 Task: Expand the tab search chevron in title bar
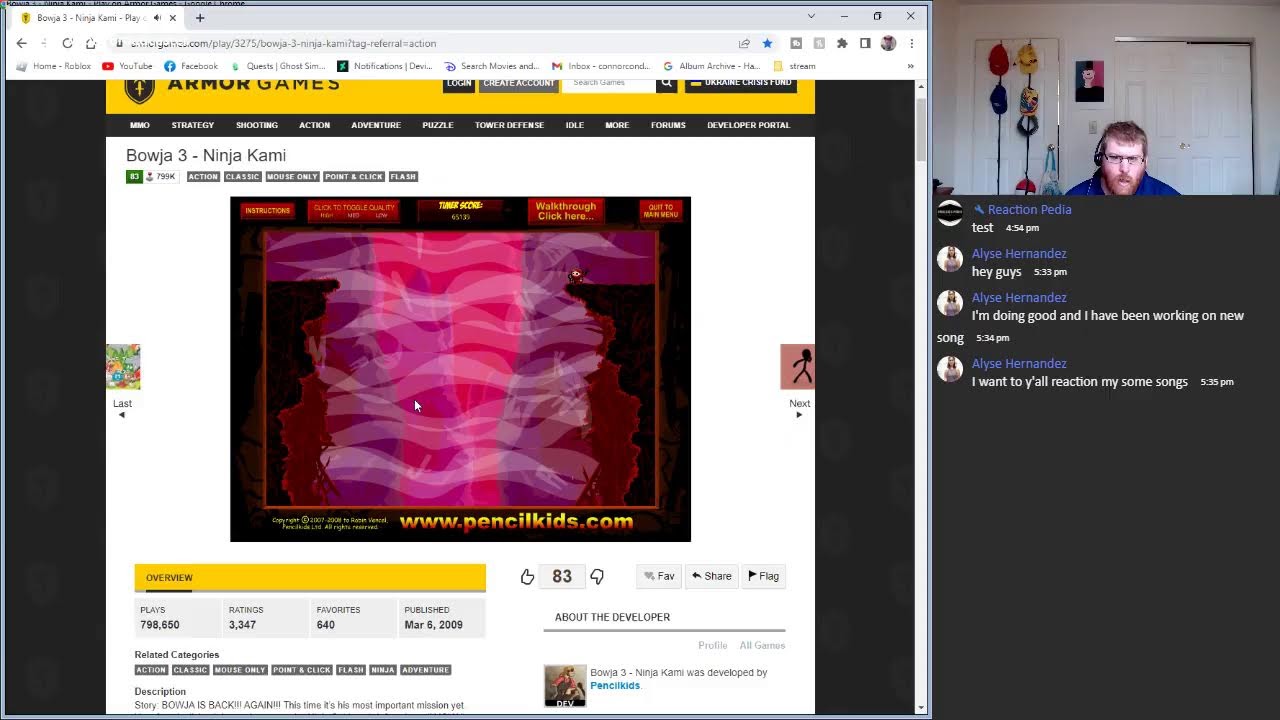[811, 16]
